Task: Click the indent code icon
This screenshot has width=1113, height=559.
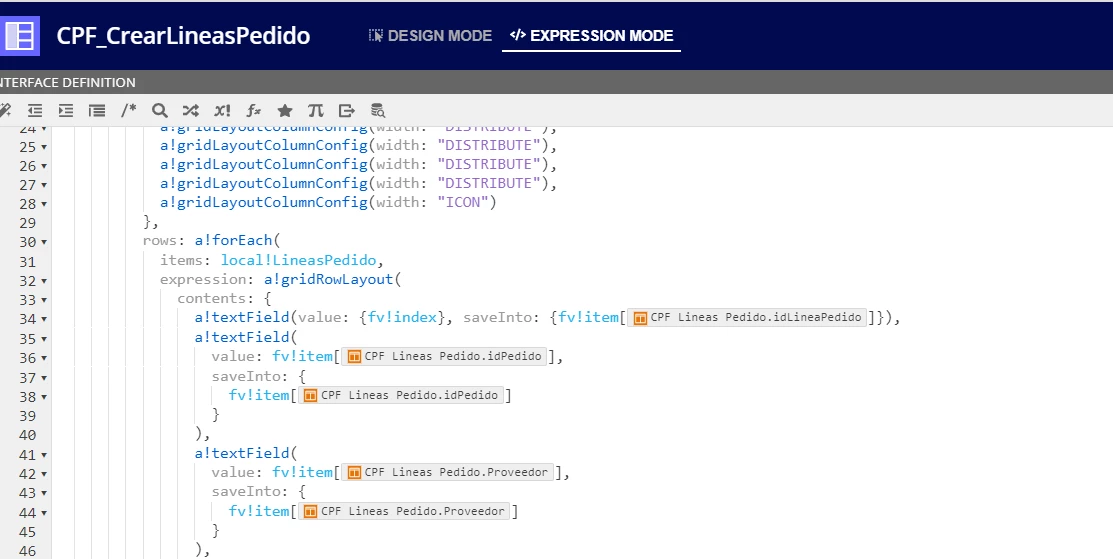Action: click(66, 111)
